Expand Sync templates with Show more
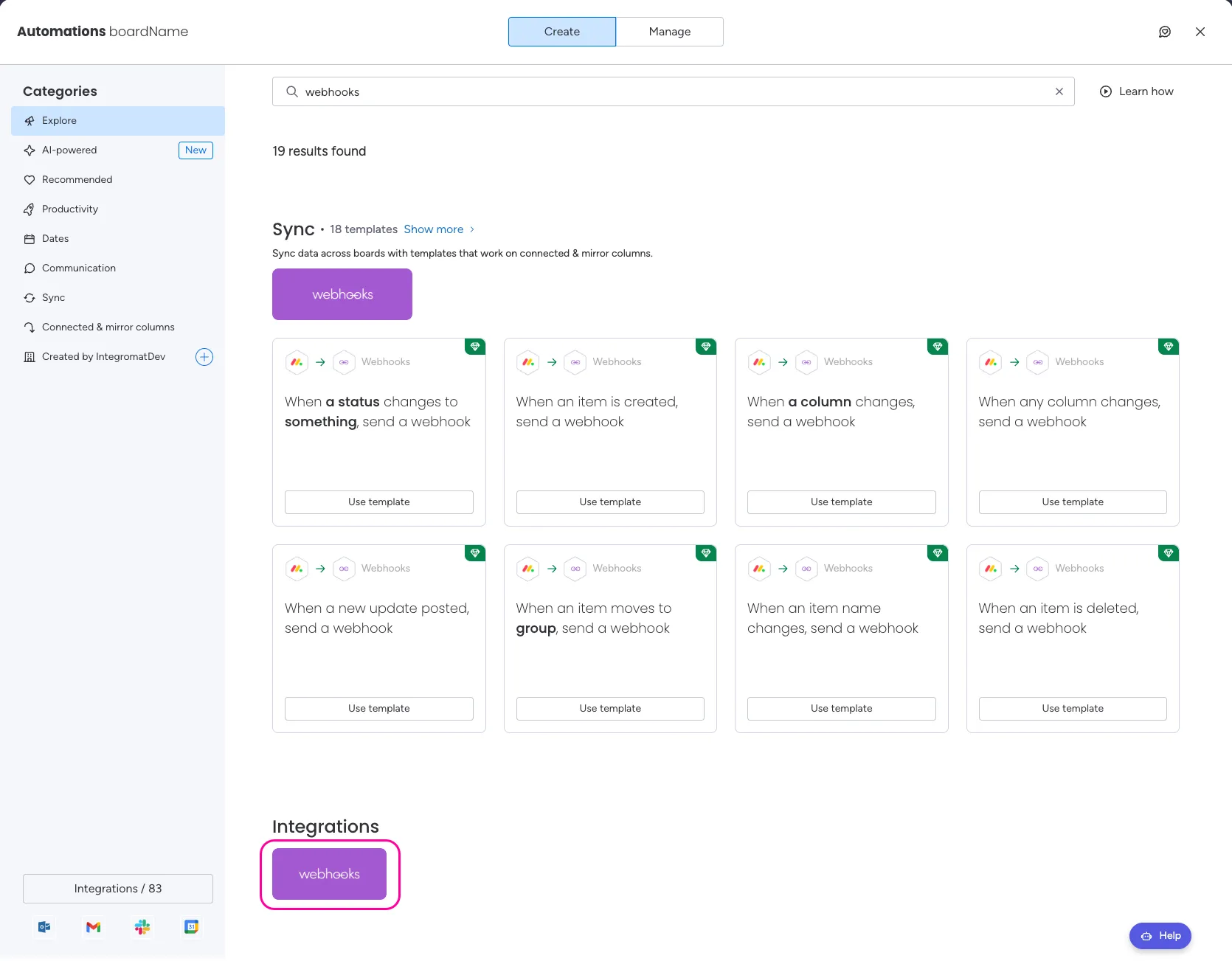The width and height of the screenshot is (1232, 961). coord(439,229)
